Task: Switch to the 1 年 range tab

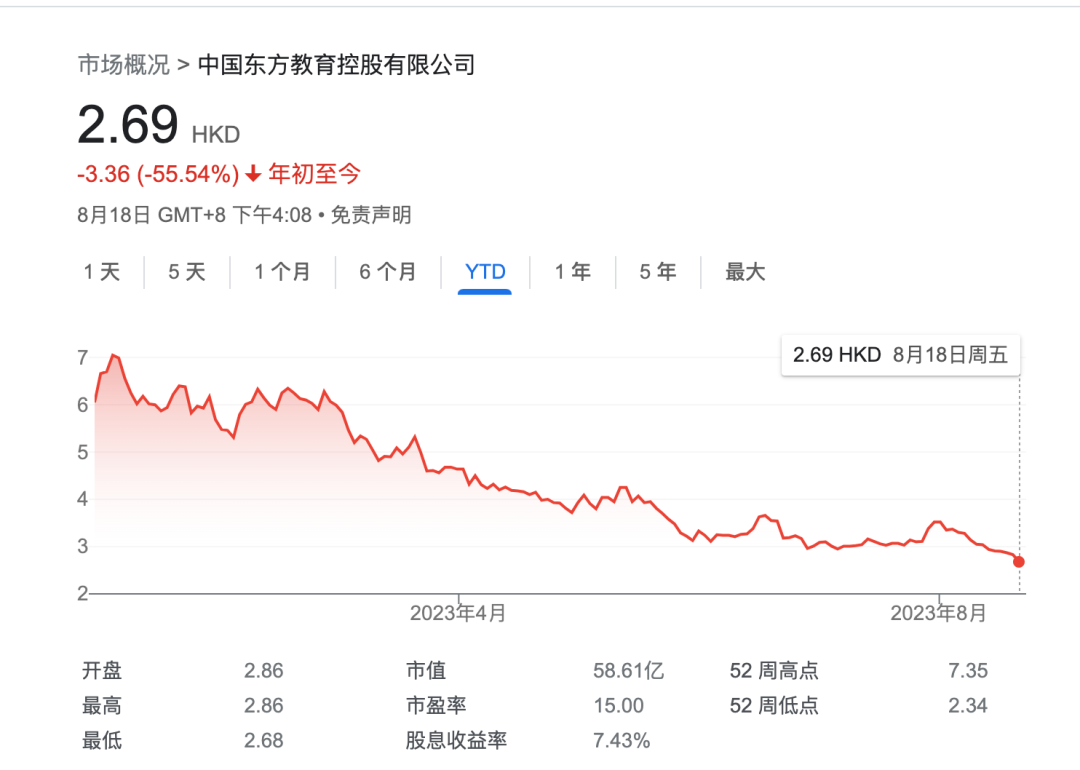Action: [572, 271]
